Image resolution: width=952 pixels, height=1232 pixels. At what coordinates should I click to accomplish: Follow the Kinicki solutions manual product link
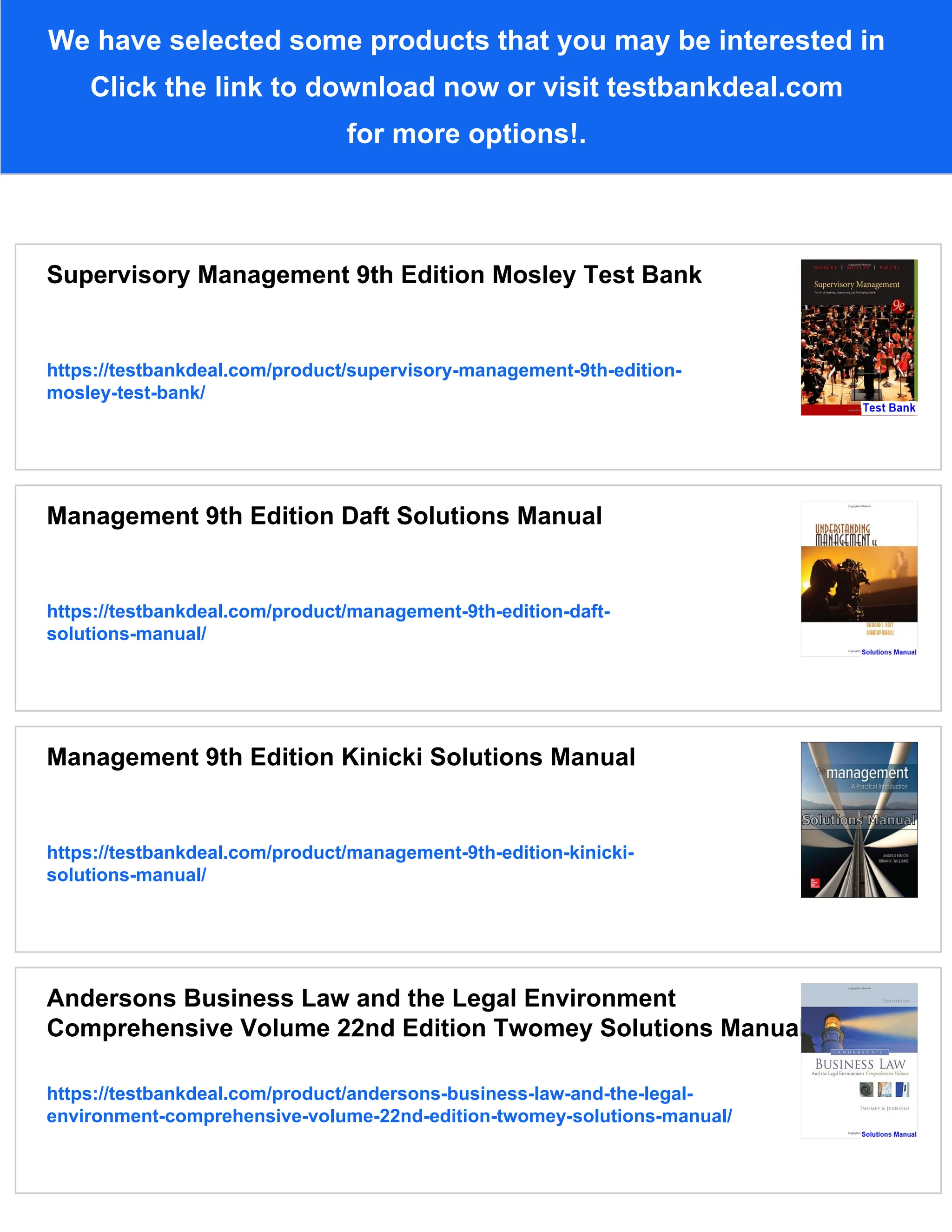point(340,852)
